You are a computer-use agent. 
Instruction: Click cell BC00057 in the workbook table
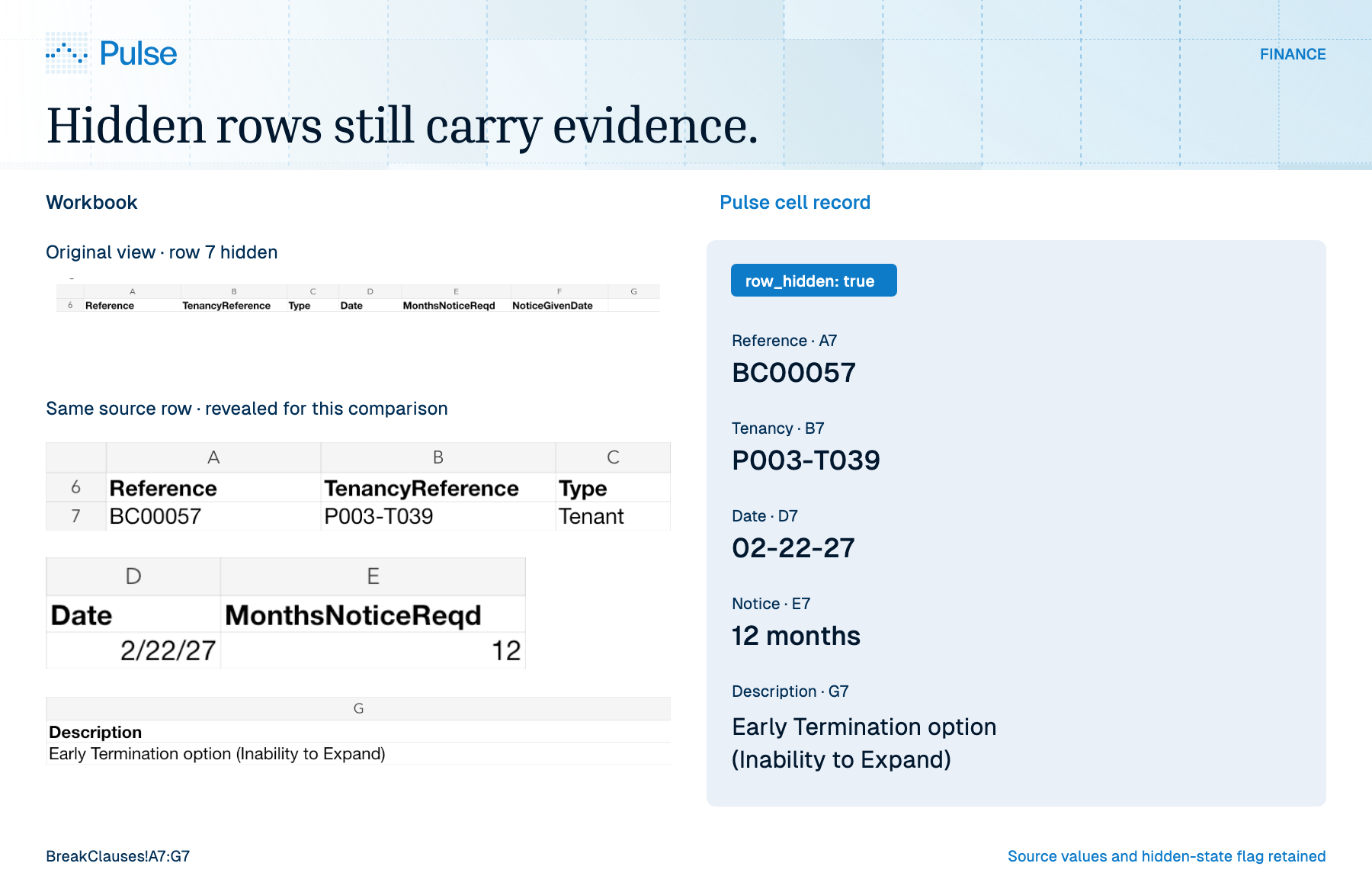[213, 516]
